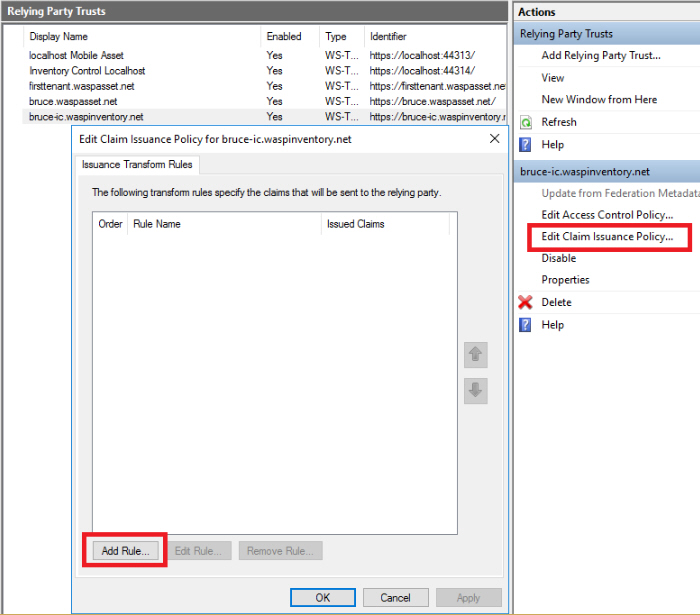Move rule up with the up arrow
This screenshot has width=700, height=615.
tap(476, 354)
